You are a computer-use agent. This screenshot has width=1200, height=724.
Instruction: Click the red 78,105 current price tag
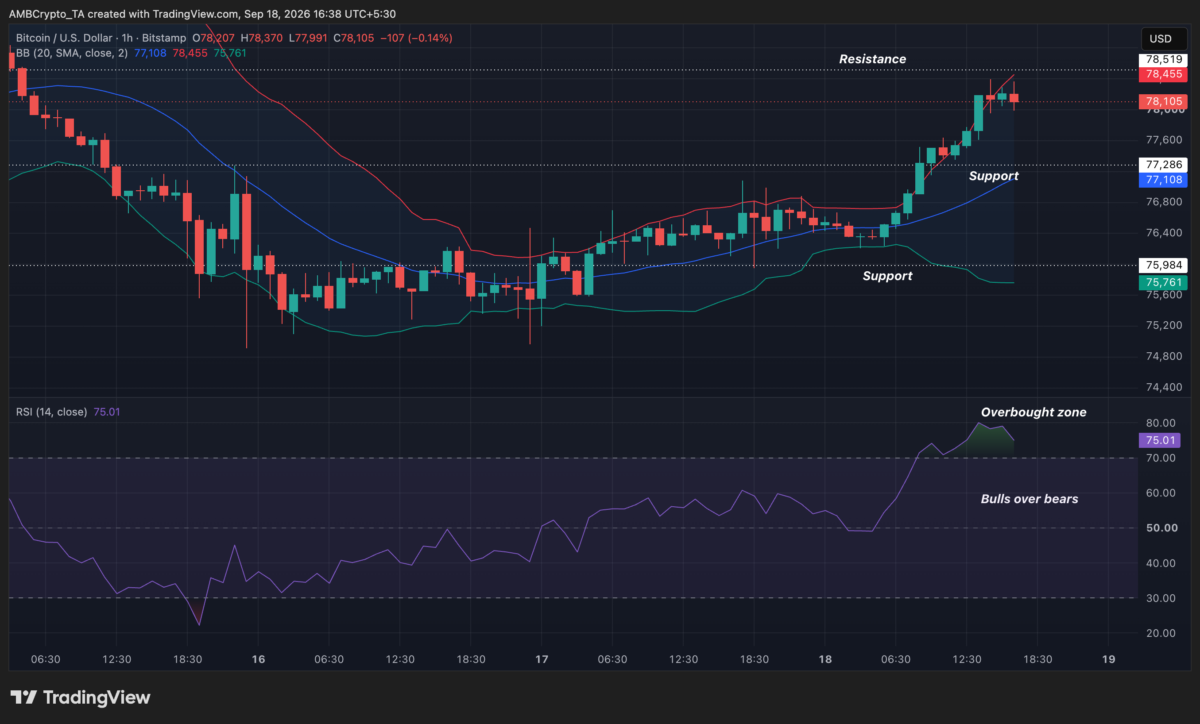click(1160, 101)
